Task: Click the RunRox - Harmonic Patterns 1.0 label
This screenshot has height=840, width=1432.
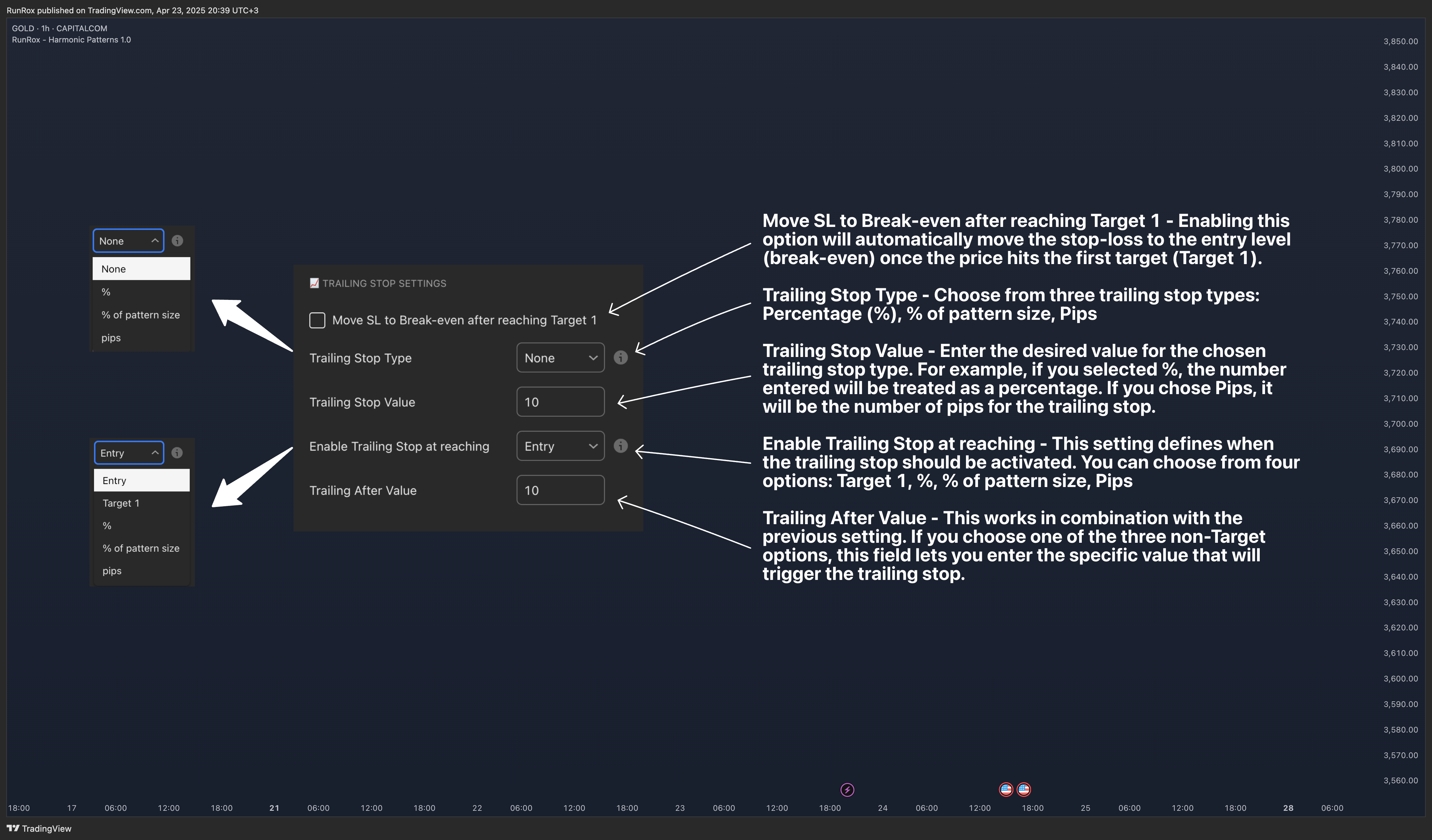Action: pos(72,40)
